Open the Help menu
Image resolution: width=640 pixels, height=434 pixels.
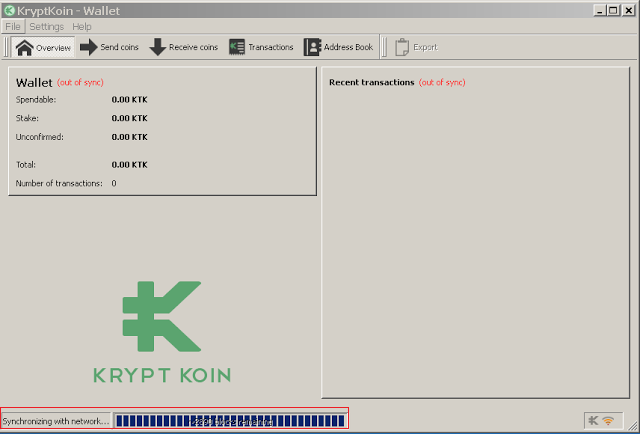[82, 27]
